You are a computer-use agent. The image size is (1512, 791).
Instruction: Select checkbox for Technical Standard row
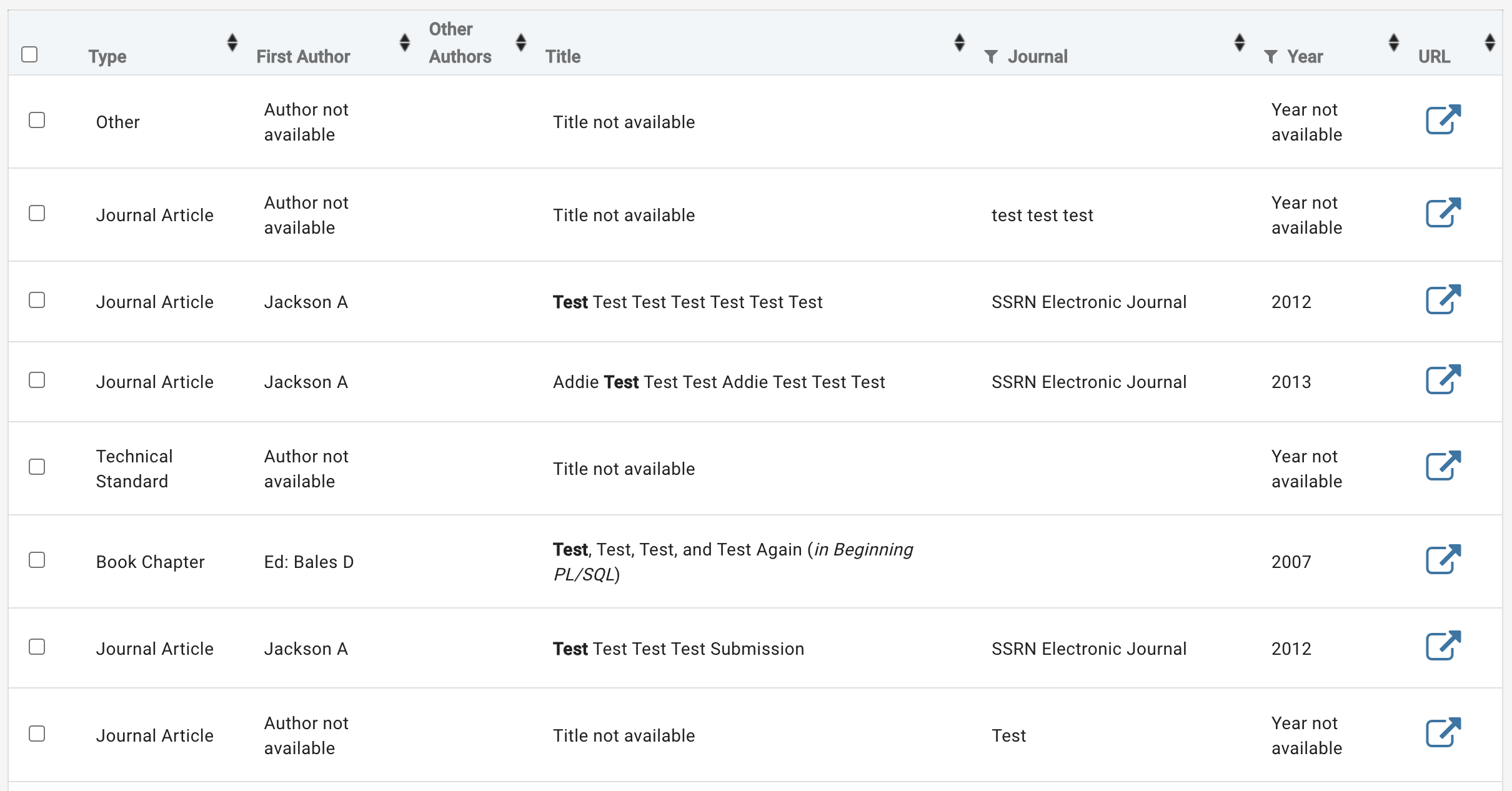click(37, 467)
